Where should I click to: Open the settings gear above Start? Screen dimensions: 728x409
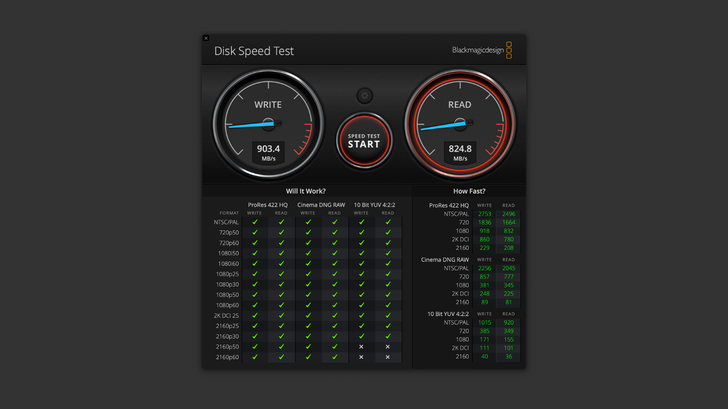(364, 96)
